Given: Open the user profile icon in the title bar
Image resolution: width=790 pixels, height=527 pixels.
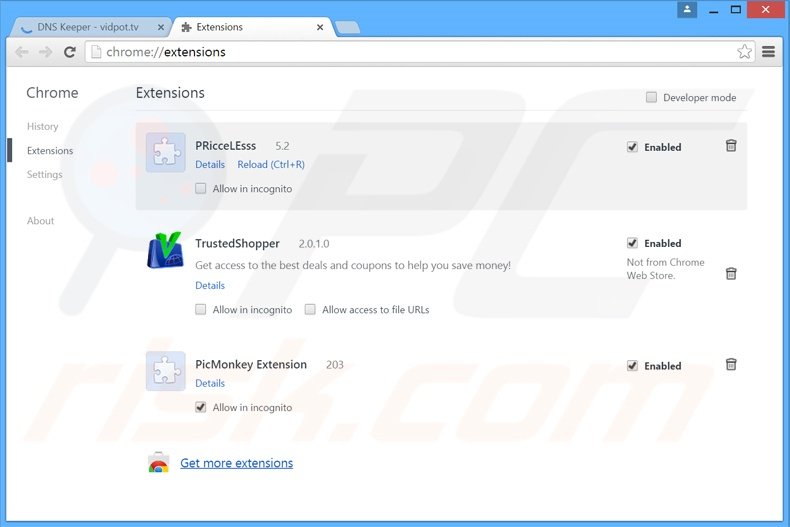Looking at the screenshot, I should click(x=687, y=9).
